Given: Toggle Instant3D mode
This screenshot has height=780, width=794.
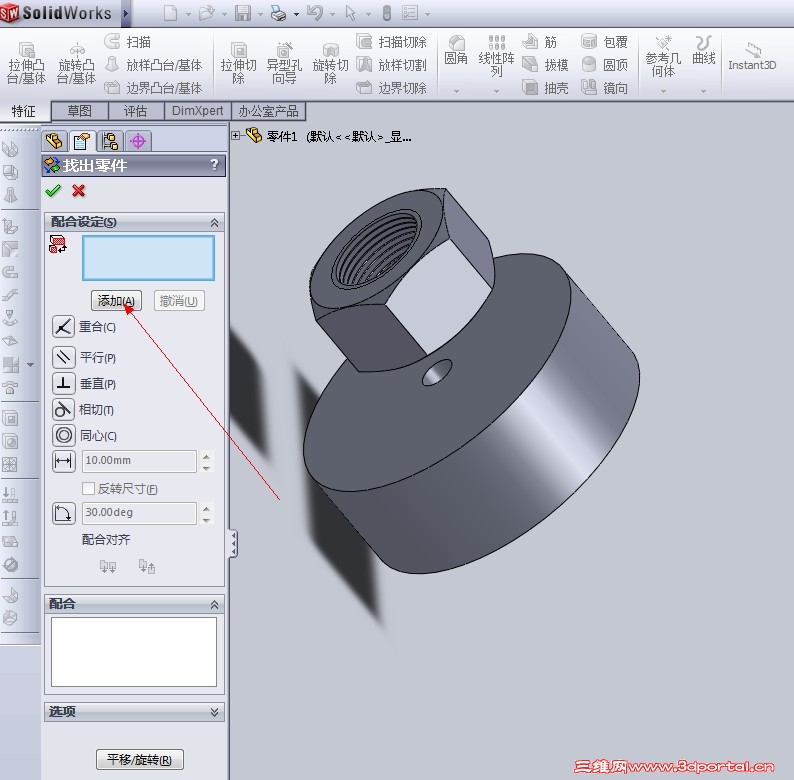Looking at the screenshot, I should 752,57.
